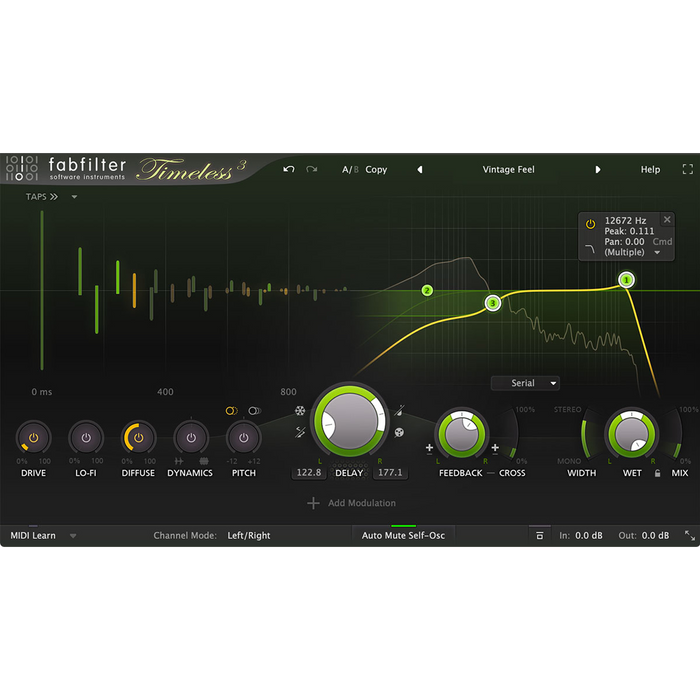The height and width of the screenshot is (700, 700).
Task: Toggle the Wet/Mix lock icon
Action: pos(657,473)
